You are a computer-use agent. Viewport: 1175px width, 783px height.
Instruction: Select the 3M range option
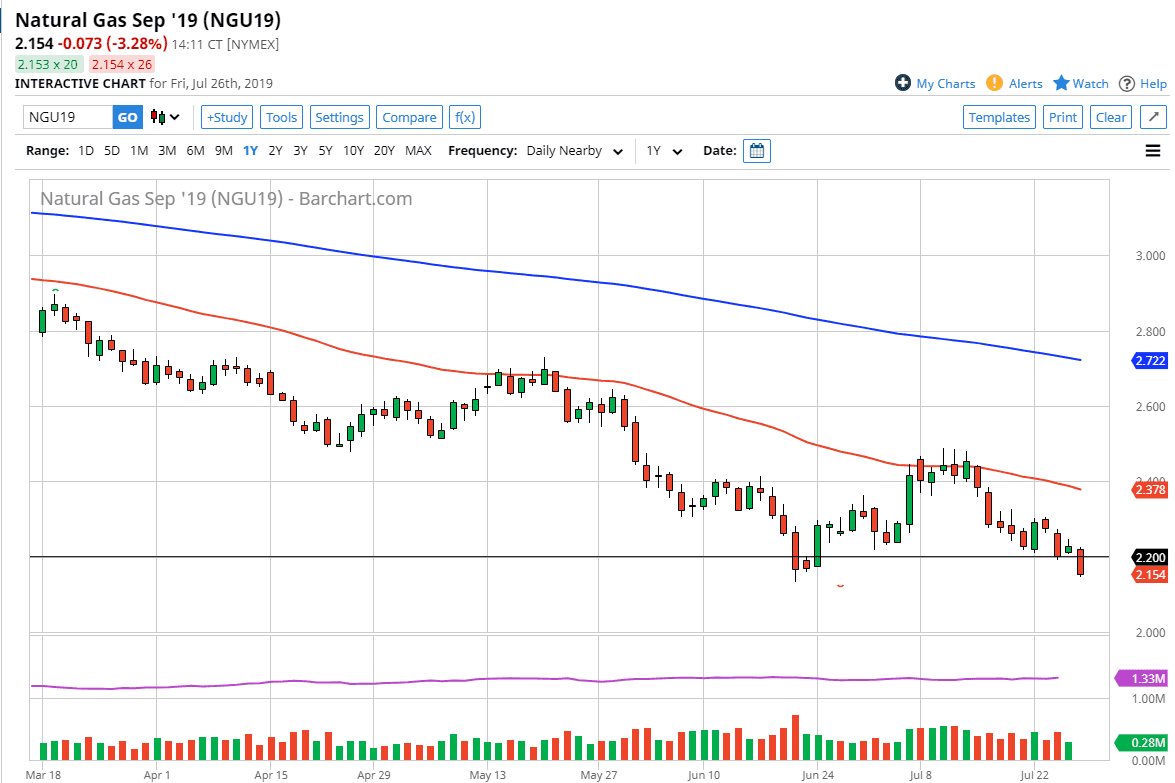(x=167, y=151)
